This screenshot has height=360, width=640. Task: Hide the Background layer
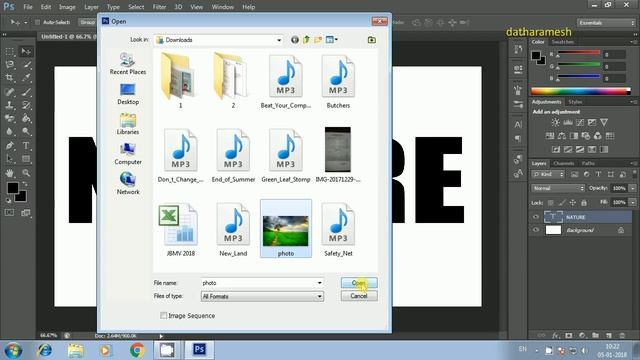click(536, 230)
